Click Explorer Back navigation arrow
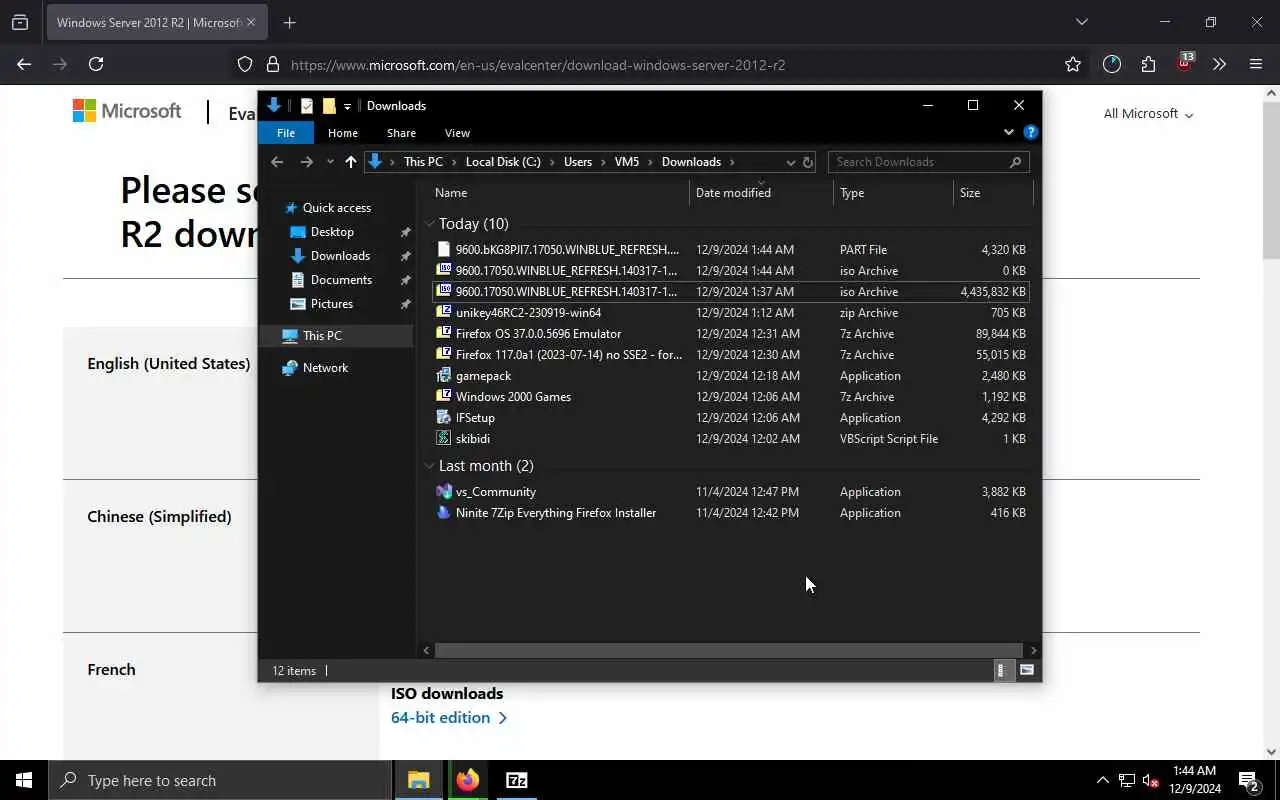This screenshot has height=800, width=1280. click(x=277, y=162)
